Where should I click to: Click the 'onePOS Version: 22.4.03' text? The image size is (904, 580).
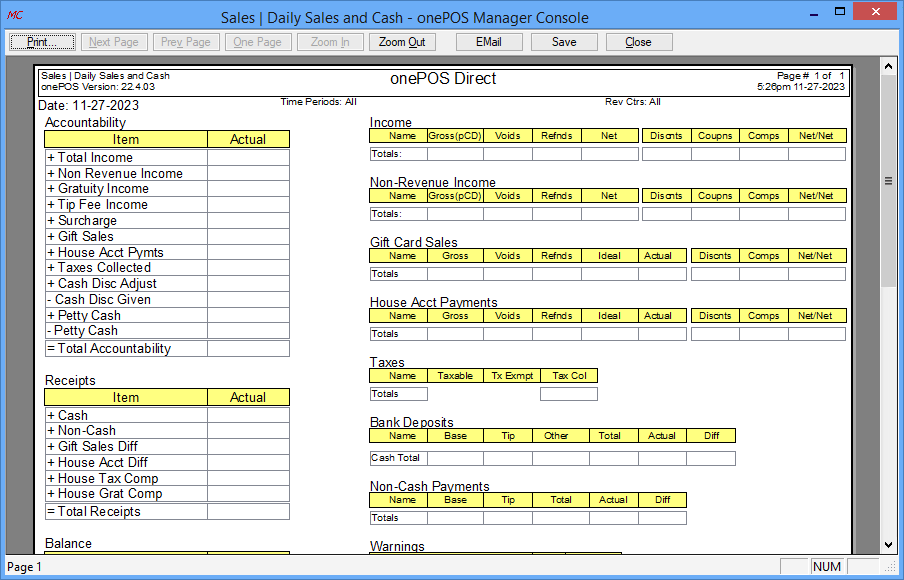tap(98, 87)
